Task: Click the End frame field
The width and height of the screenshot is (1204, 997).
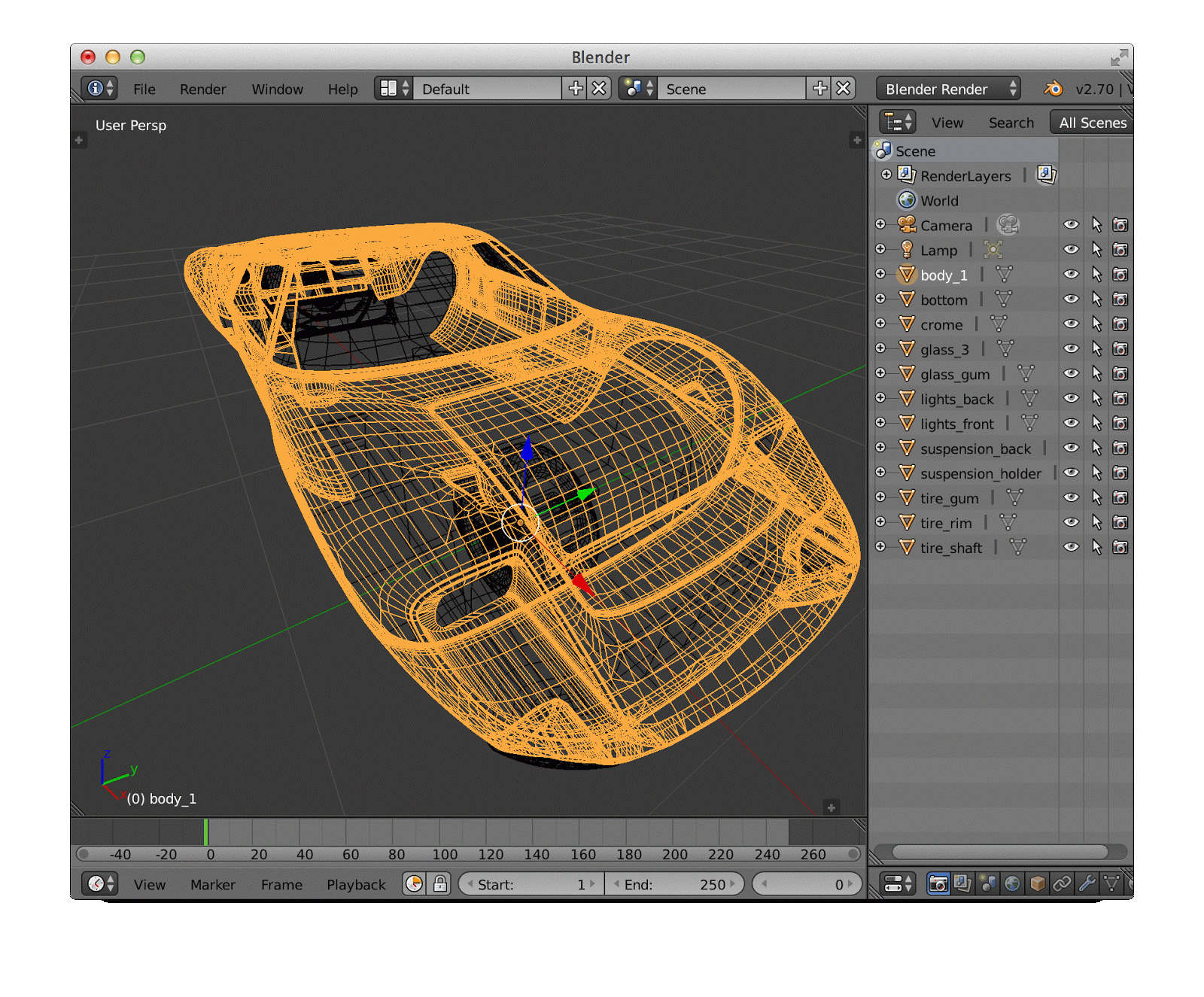Action: tap(674, 885)
